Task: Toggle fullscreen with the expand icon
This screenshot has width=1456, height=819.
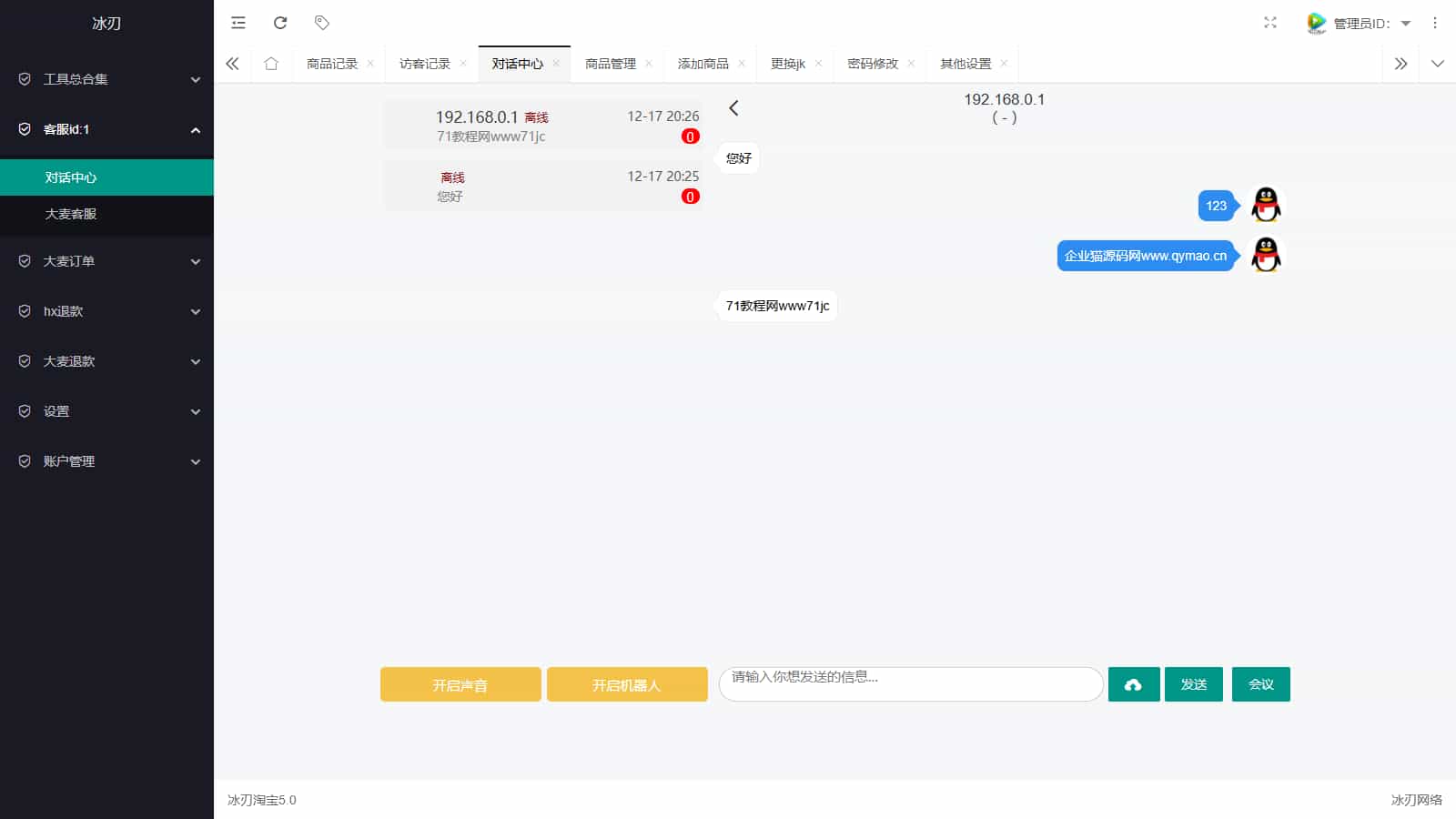Action: pyautogui.click(x=1270, y=23)
